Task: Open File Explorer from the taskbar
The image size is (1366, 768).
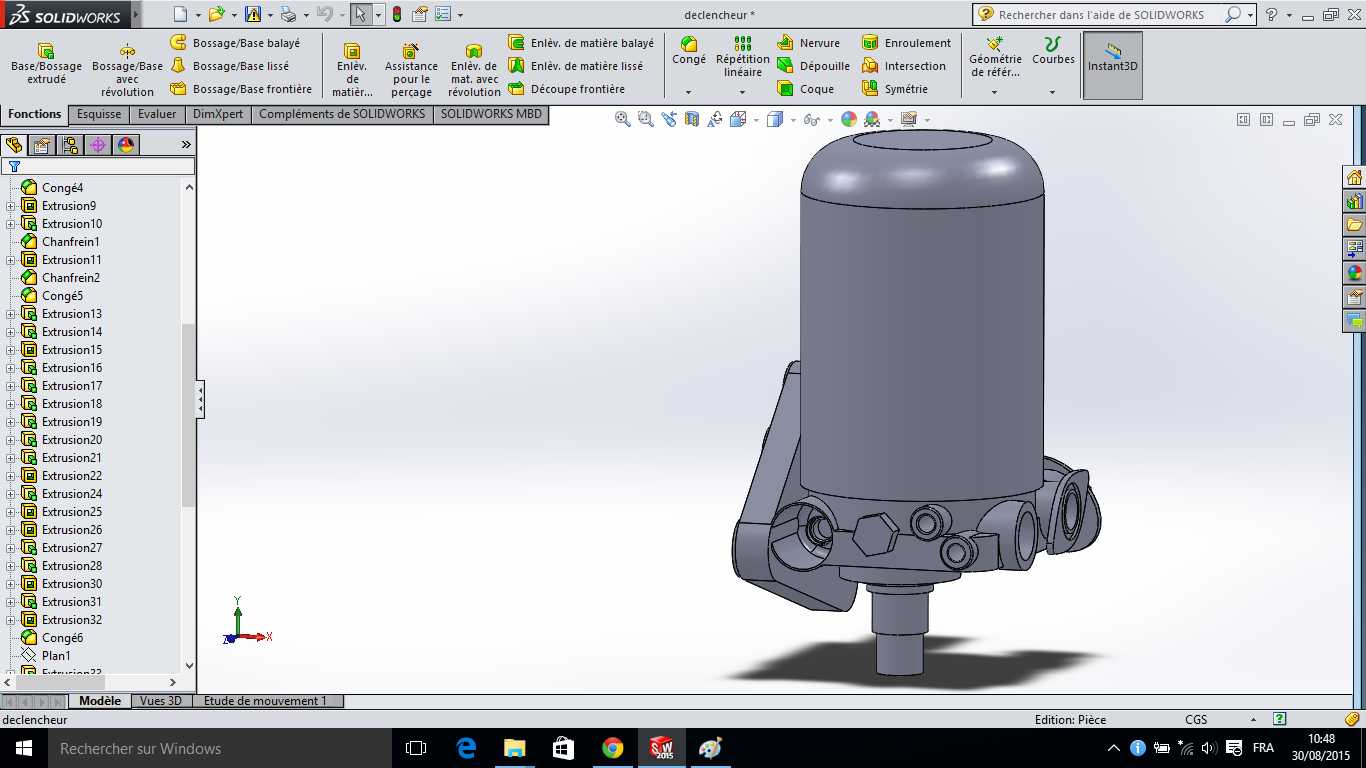Action: tap(514, 748)
